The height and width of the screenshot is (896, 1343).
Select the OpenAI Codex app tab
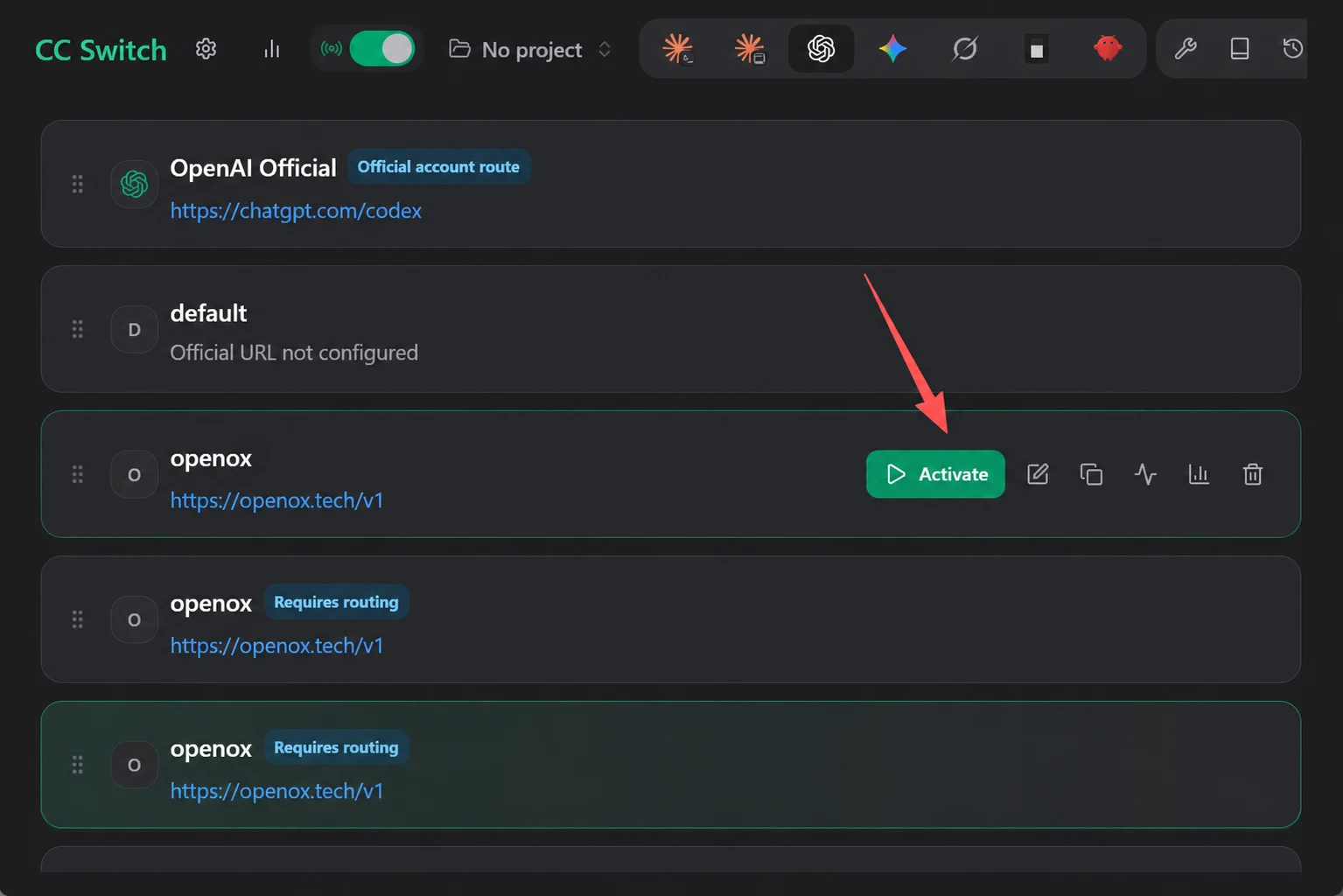click(x=822, y=49)
